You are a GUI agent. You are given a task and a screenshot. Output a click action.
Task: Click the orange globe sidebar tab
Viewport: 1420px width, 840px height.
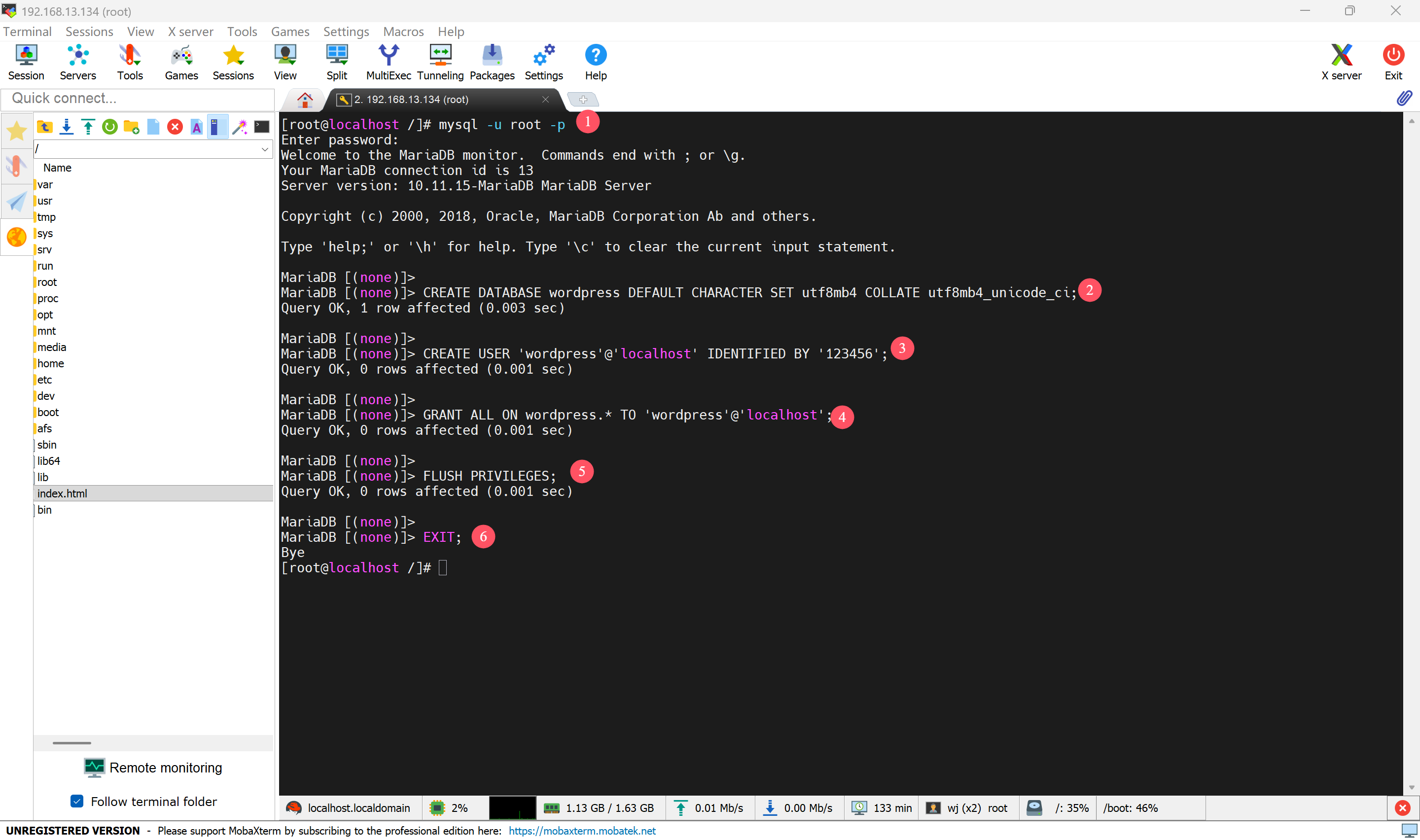16,237
